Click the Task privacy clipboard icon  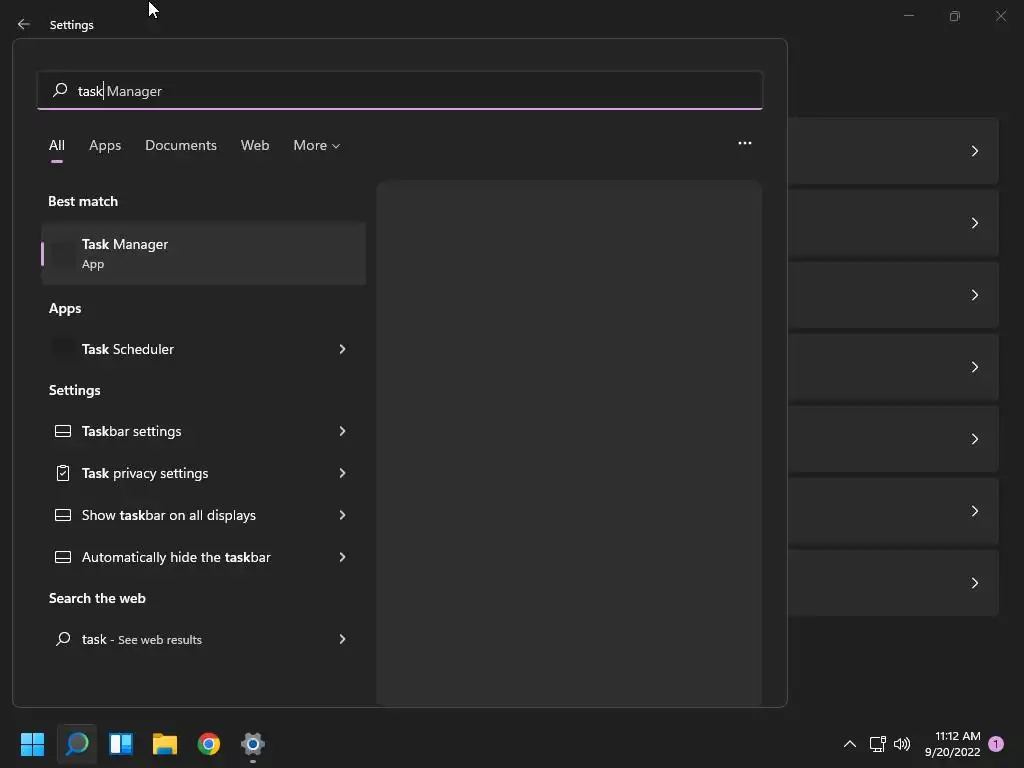pyautogui.click(x=63, y=473)
